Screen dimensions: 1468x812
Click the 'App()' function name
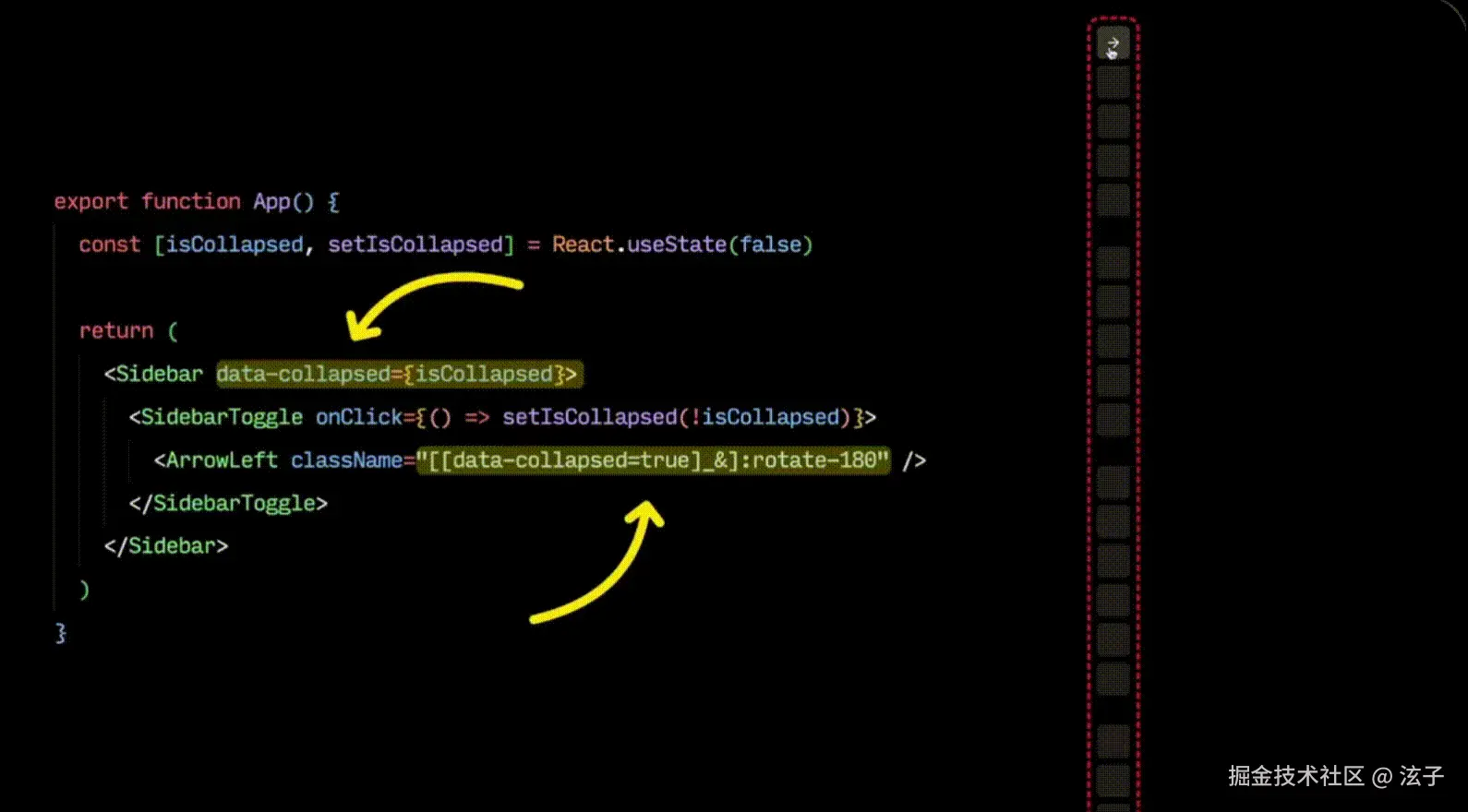tap(283, 201)
